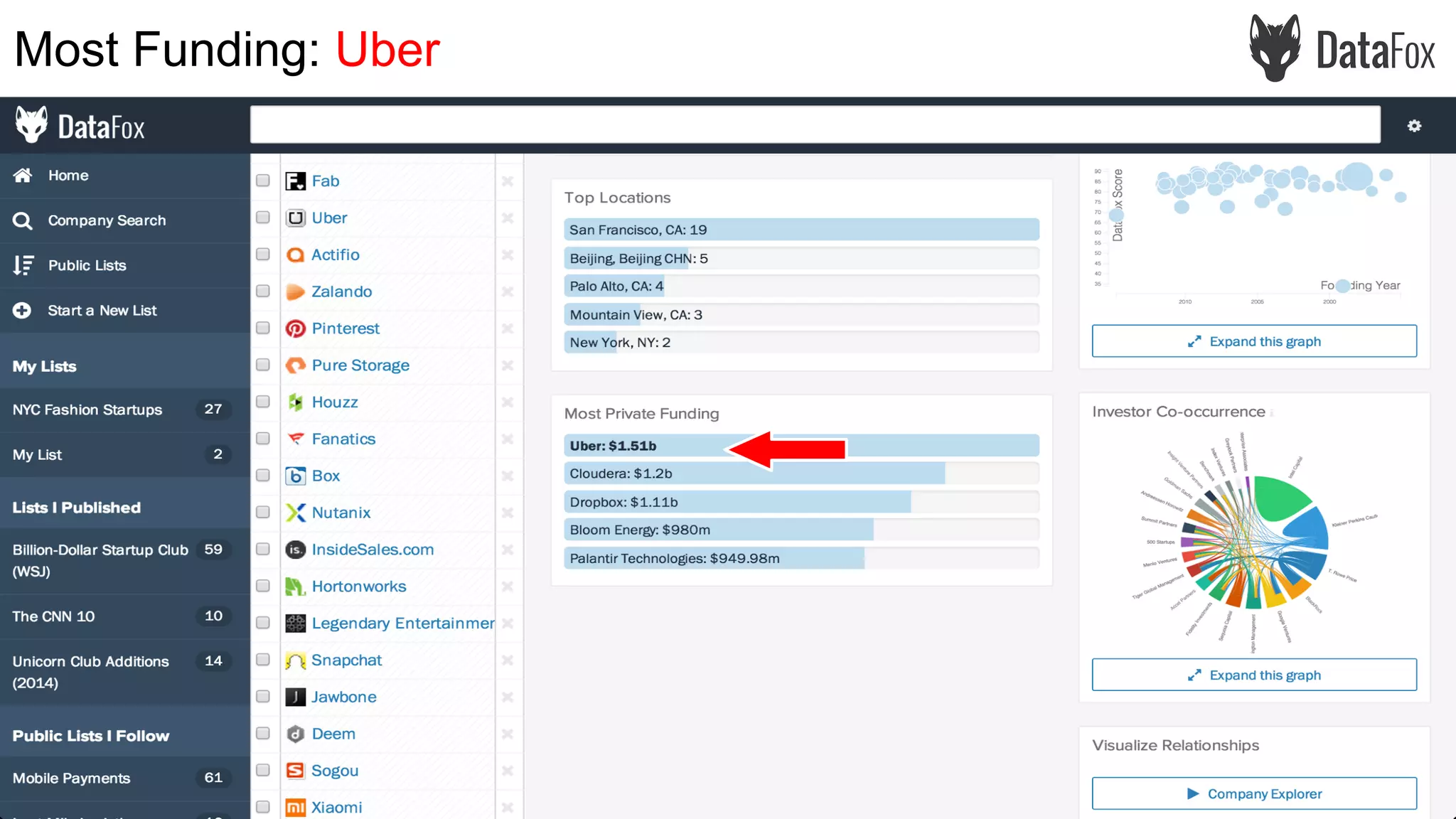Click the Pinterest logo icon
The image size is (1456, 819).
[295, 328]
